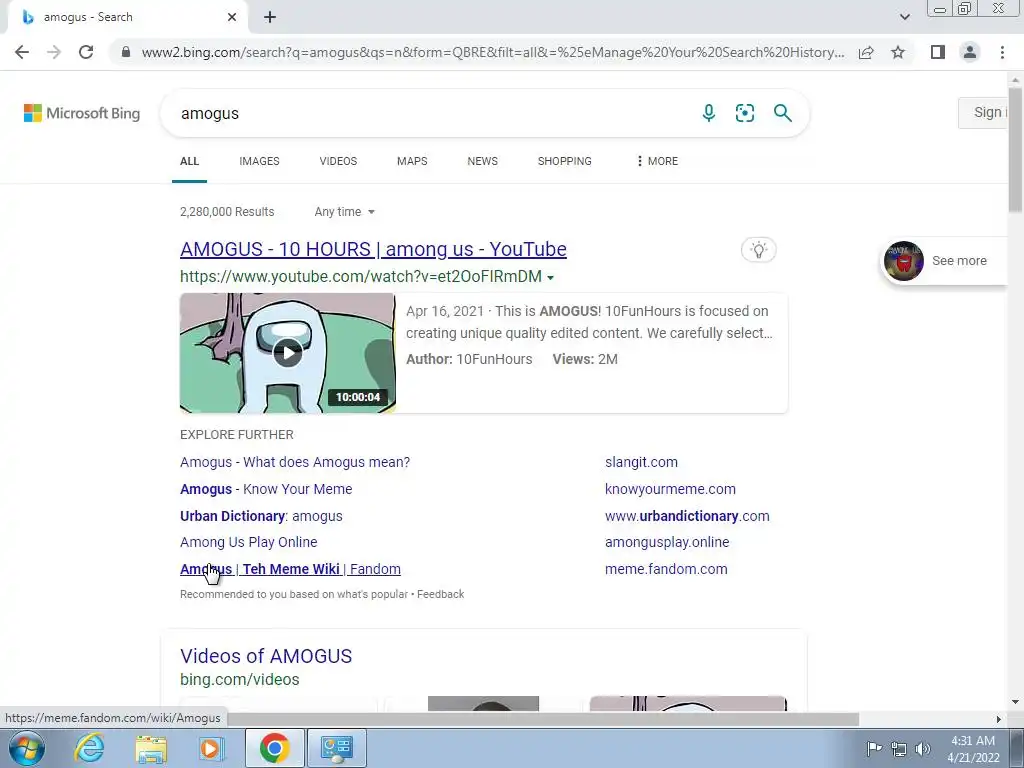Click the browser forward arrow
The height and width of the screenshot is (768, 1024).
(54, 52)
